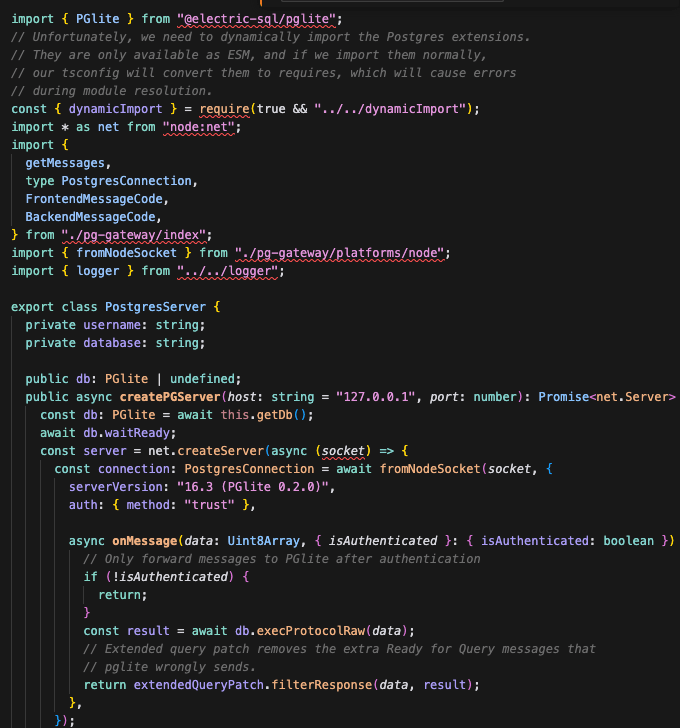The image size is (680, 728).
Task: Click the Uint8Array type annotation
Action: tap(263, 541)
